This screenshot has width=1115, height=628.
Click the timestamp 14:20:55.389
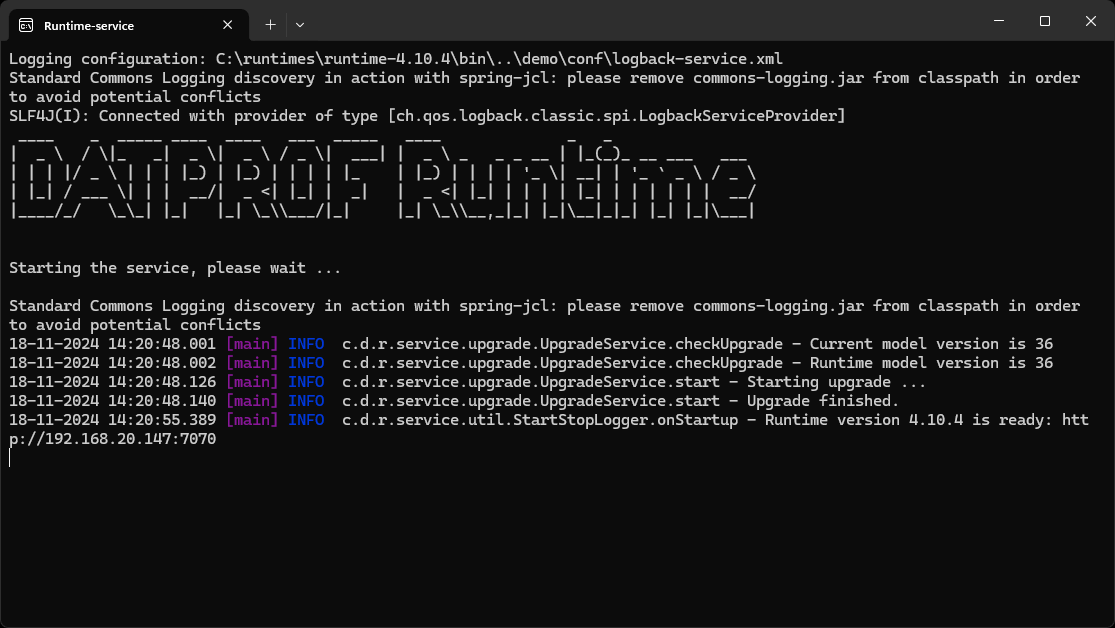pos(161,420)
